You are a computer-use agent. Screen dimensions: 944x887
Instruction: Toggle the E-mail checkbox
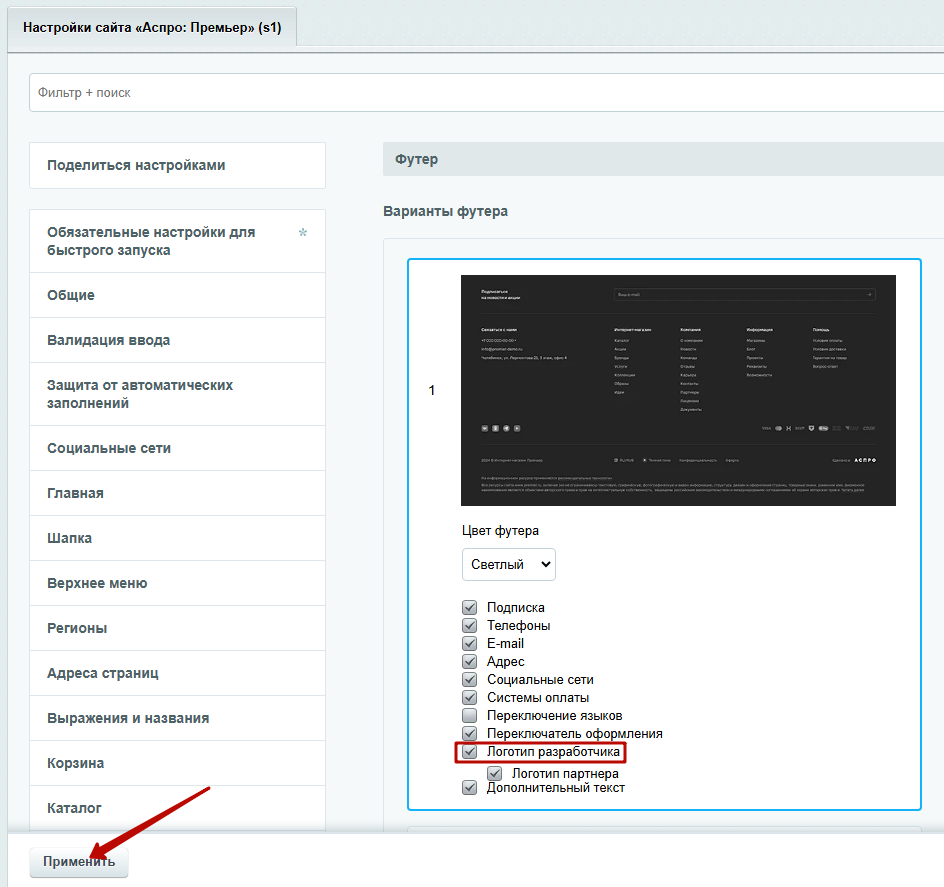(x=470, y=644)
